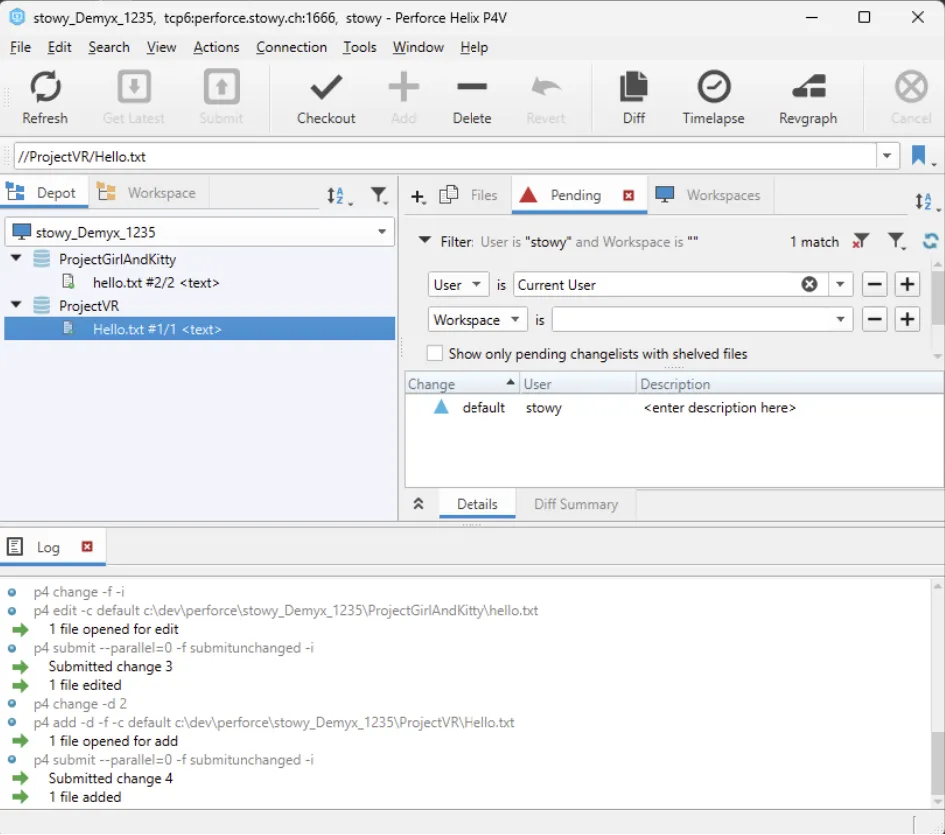This screenshot has width=945, height=835.
Task: Open the Workspace value dropdown arrow
Action: tap(840, 320)
